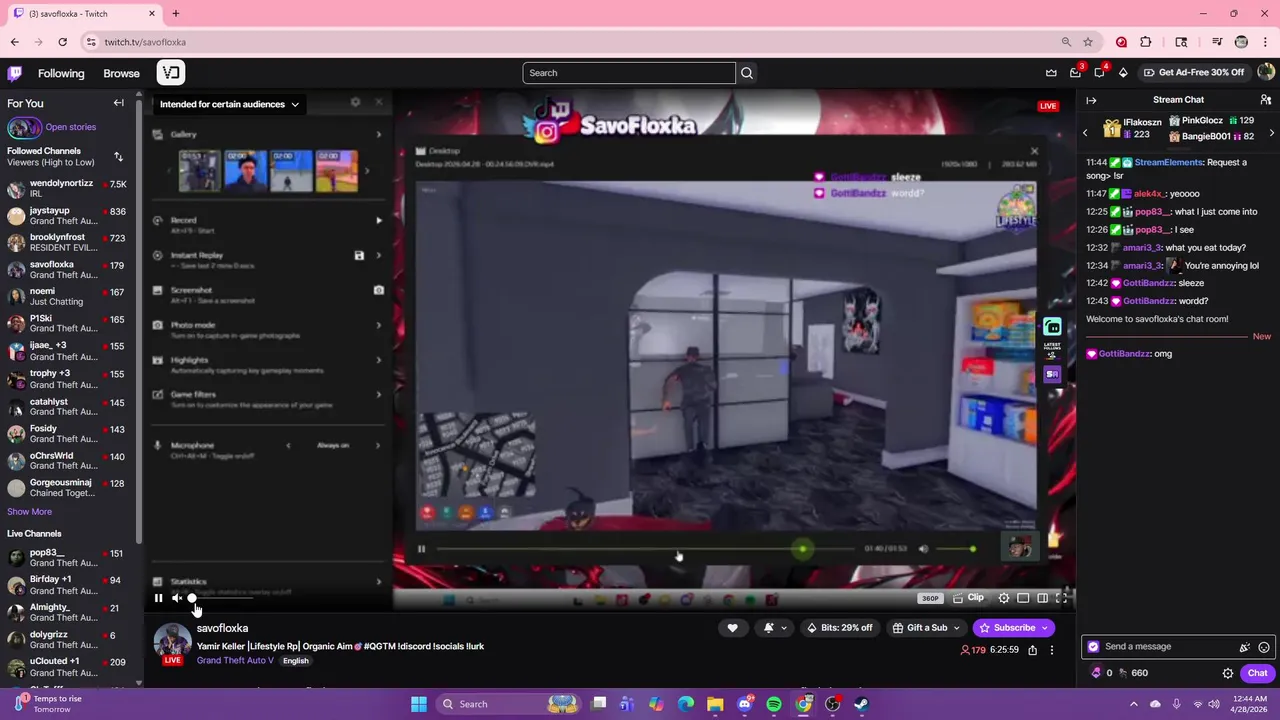Send message with Chat button
This screenshot has width=1280, height=720.
click(x=1257, y=673)
